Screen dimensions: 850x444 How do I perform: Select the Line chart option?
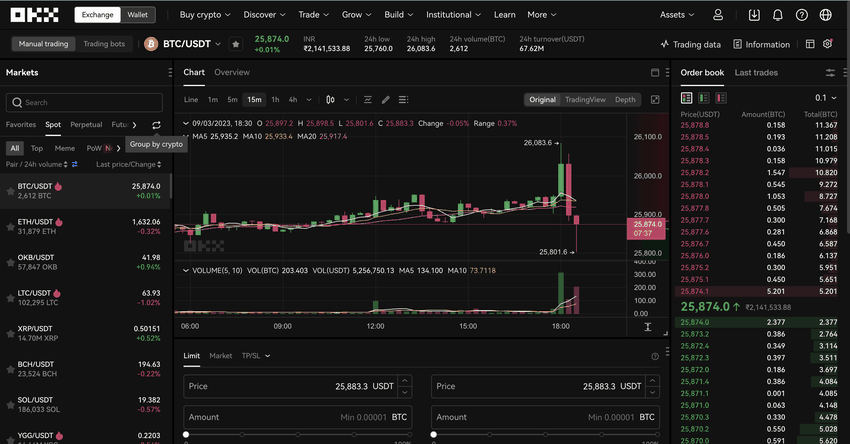(191, 100)
